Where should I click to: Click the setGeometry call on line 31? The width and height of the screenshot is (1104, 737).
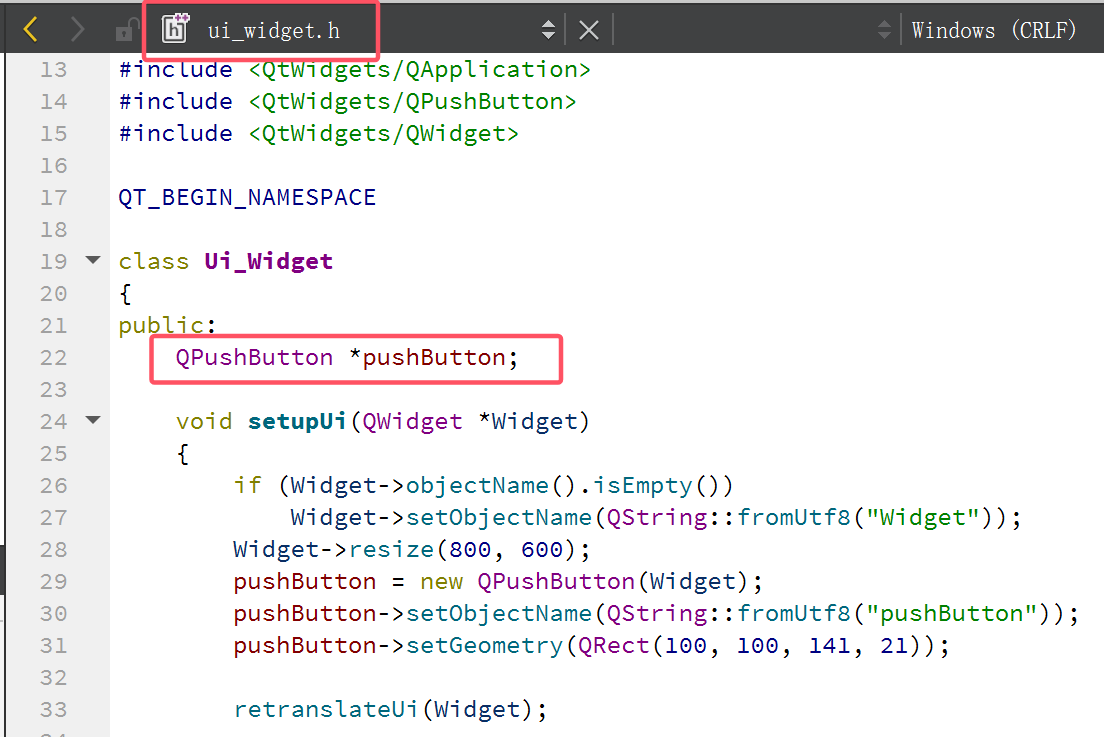(484, 645)
